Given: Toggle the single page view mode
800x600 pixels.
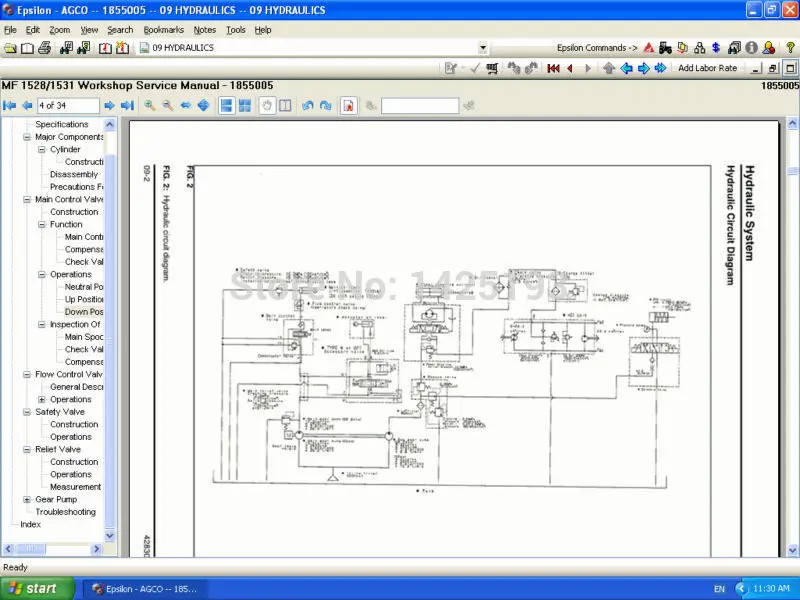Looking at the screenshot, I should tap(226, 106).
